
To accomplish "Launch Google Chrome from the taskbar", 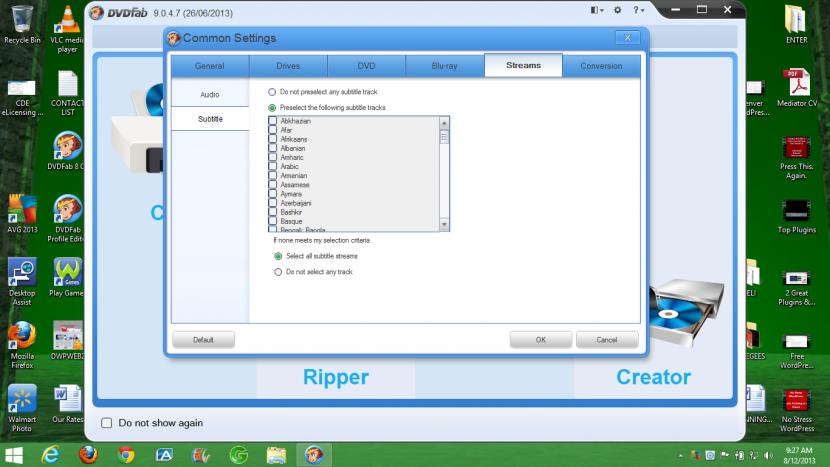I will pos(126,455).
